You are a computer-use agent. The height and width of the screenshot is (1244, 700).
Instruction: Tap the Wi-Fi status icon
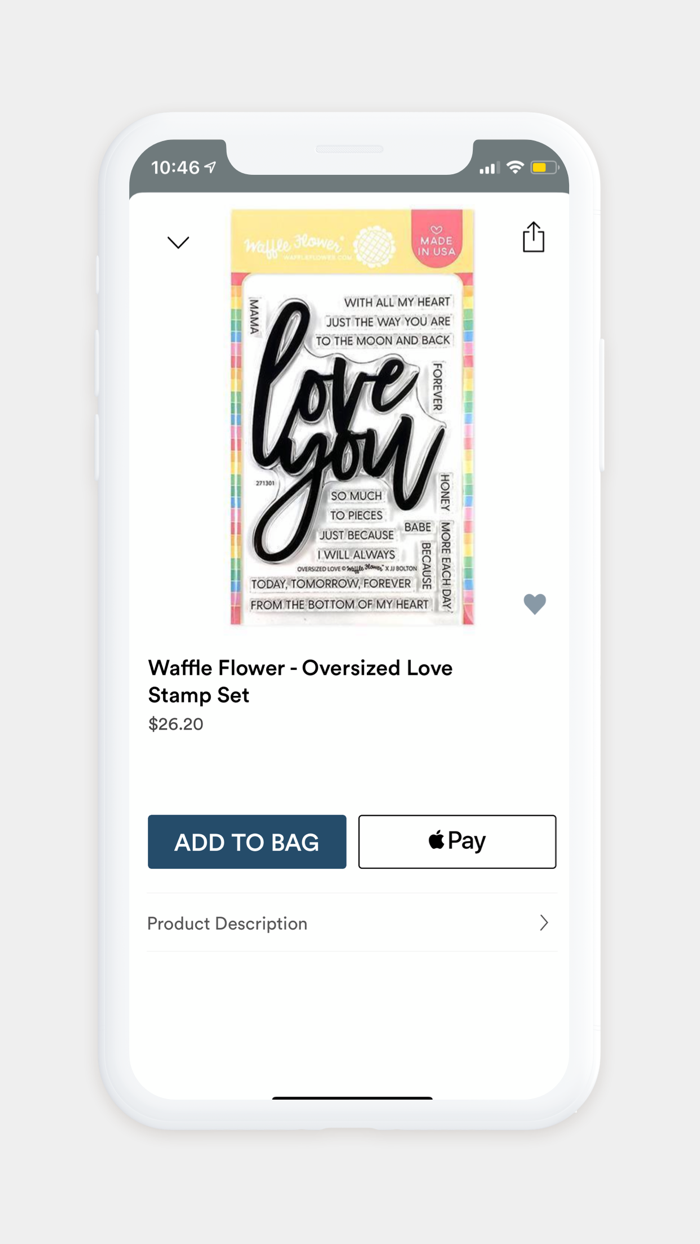click(x=515, y=167)
